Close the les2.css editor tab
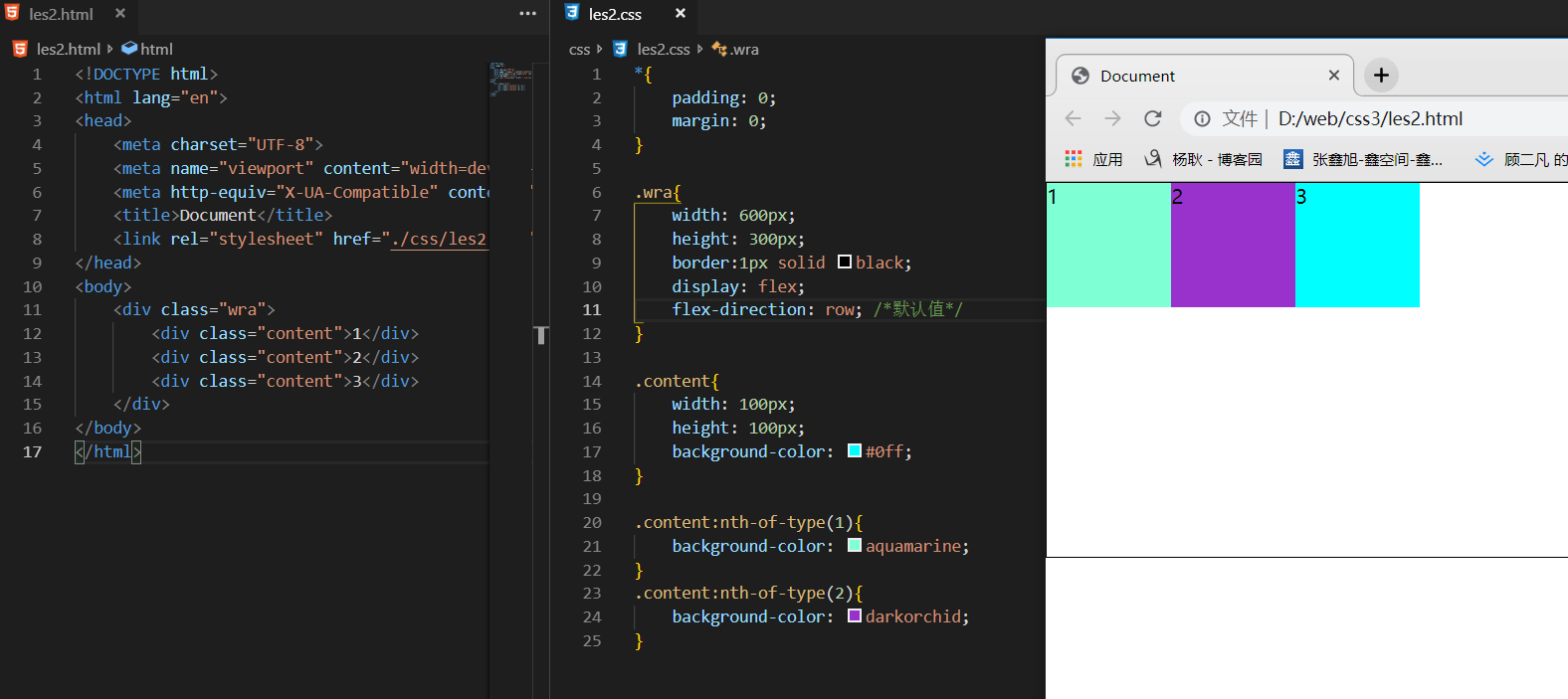 (x=681, y=14)
